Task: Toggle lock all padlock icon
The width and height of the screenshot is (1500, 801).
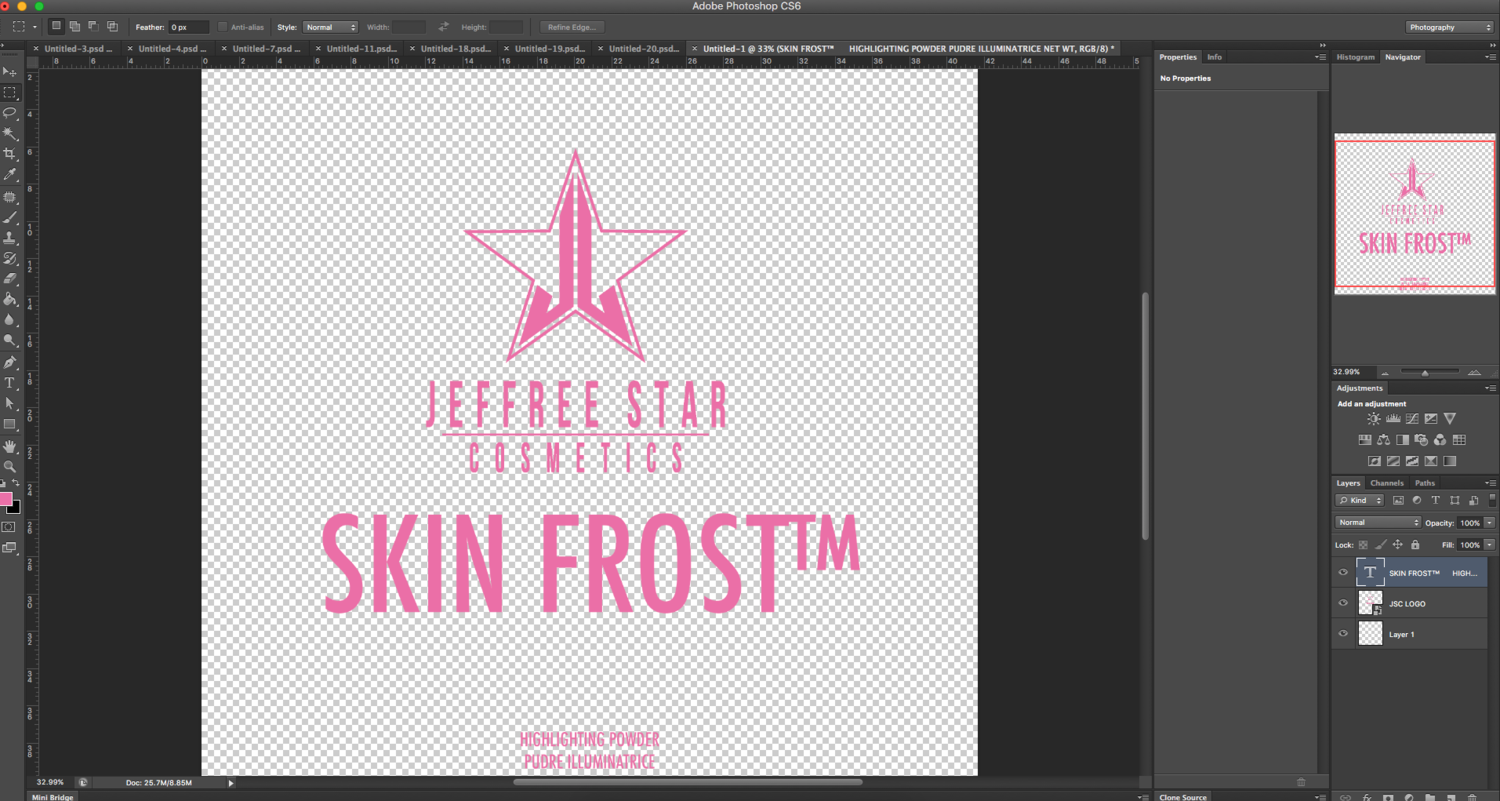Action: [x=1415, y=545]
